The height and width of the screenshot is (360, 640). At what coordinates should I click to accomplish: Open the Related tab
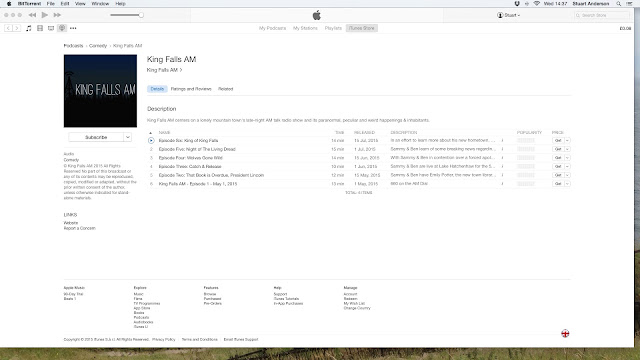tap(225, 89)
